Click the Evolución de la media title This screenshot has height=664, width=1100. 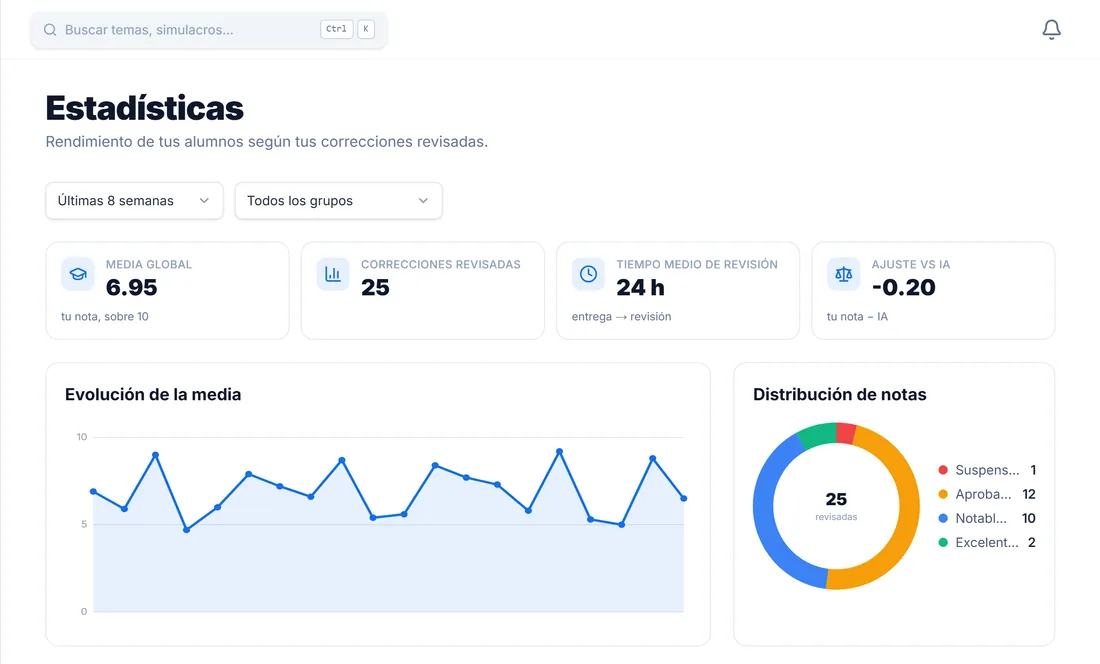click(153, 394)
